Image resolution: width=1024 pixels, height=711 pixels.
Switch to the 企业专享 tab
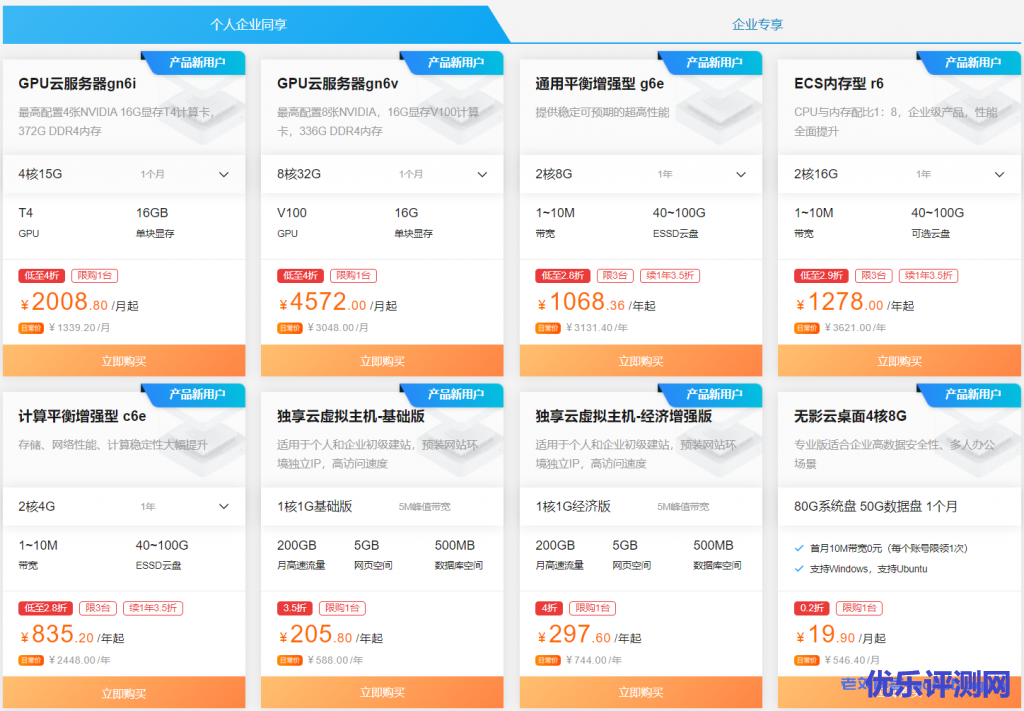pos(758,25)
